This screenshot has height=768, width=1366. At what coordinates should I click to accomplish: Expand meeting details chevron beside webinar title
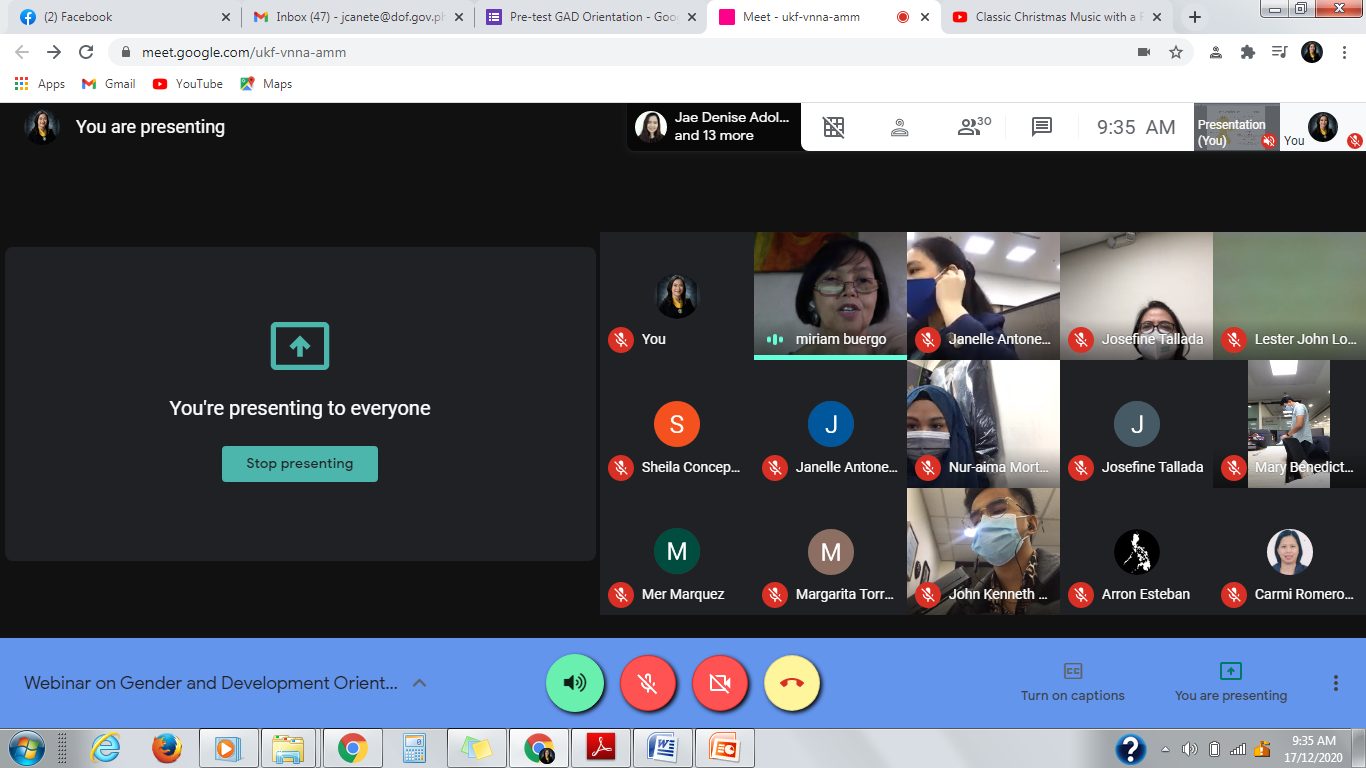point(420,683)
